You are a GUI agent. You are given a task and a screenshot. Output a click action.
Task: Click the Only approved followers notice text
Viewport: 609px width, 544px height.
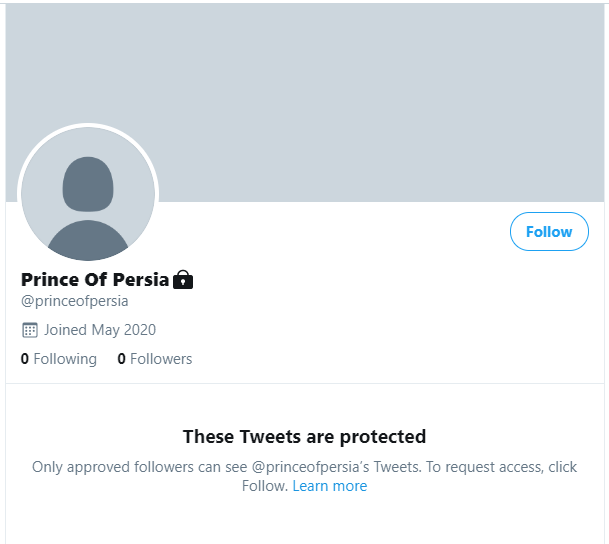(x=304, y=476)
